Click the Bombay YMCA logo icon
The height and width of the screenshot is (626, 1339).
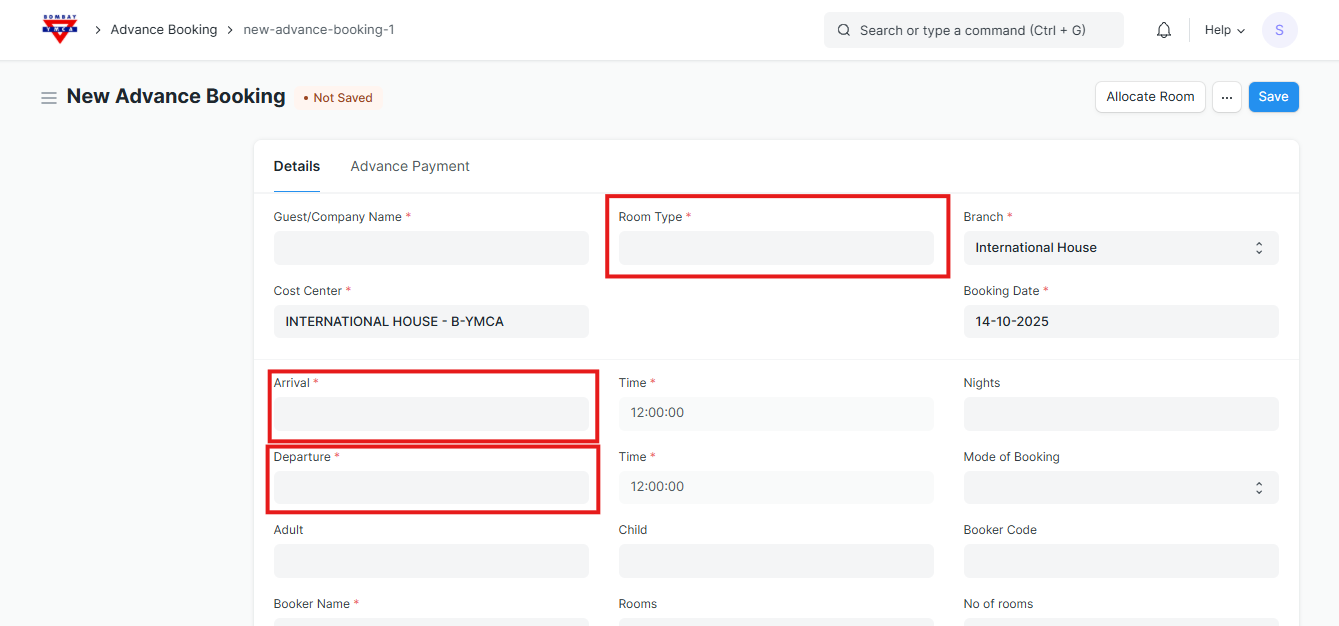coord(60,29)
